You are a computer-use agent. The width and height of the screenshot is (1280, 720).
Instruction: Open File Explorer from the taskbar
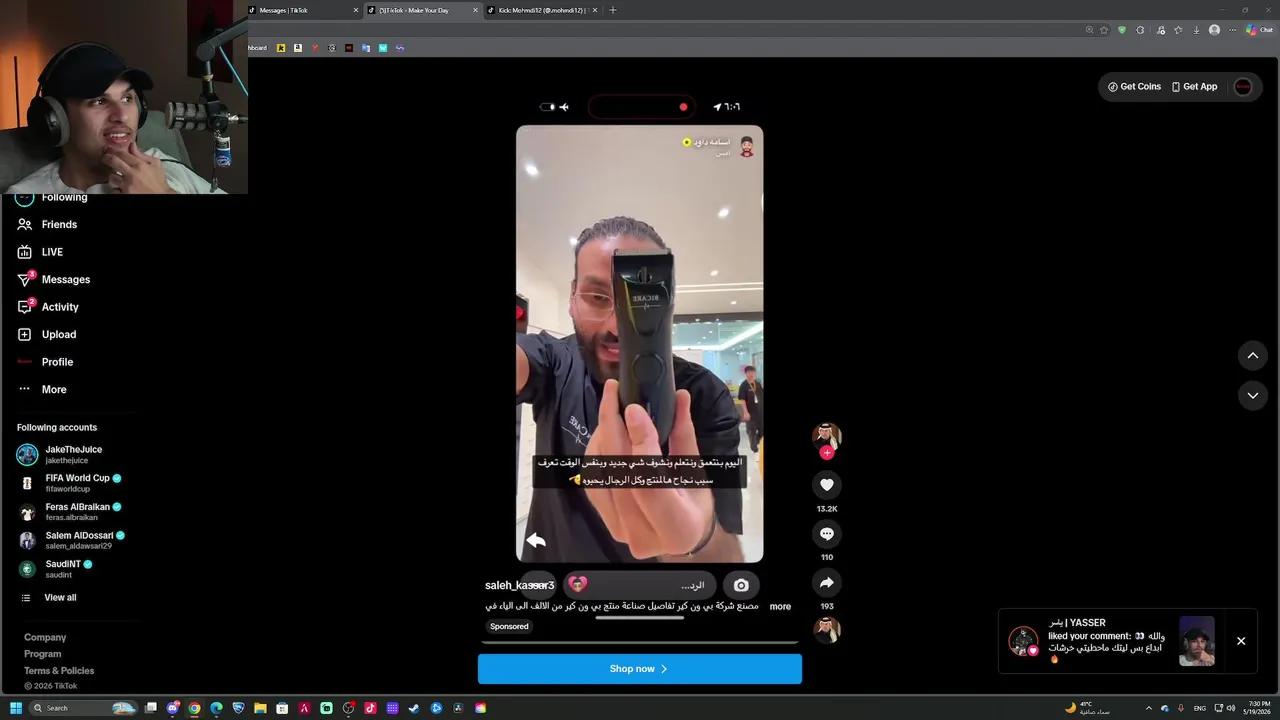point(260,708)
